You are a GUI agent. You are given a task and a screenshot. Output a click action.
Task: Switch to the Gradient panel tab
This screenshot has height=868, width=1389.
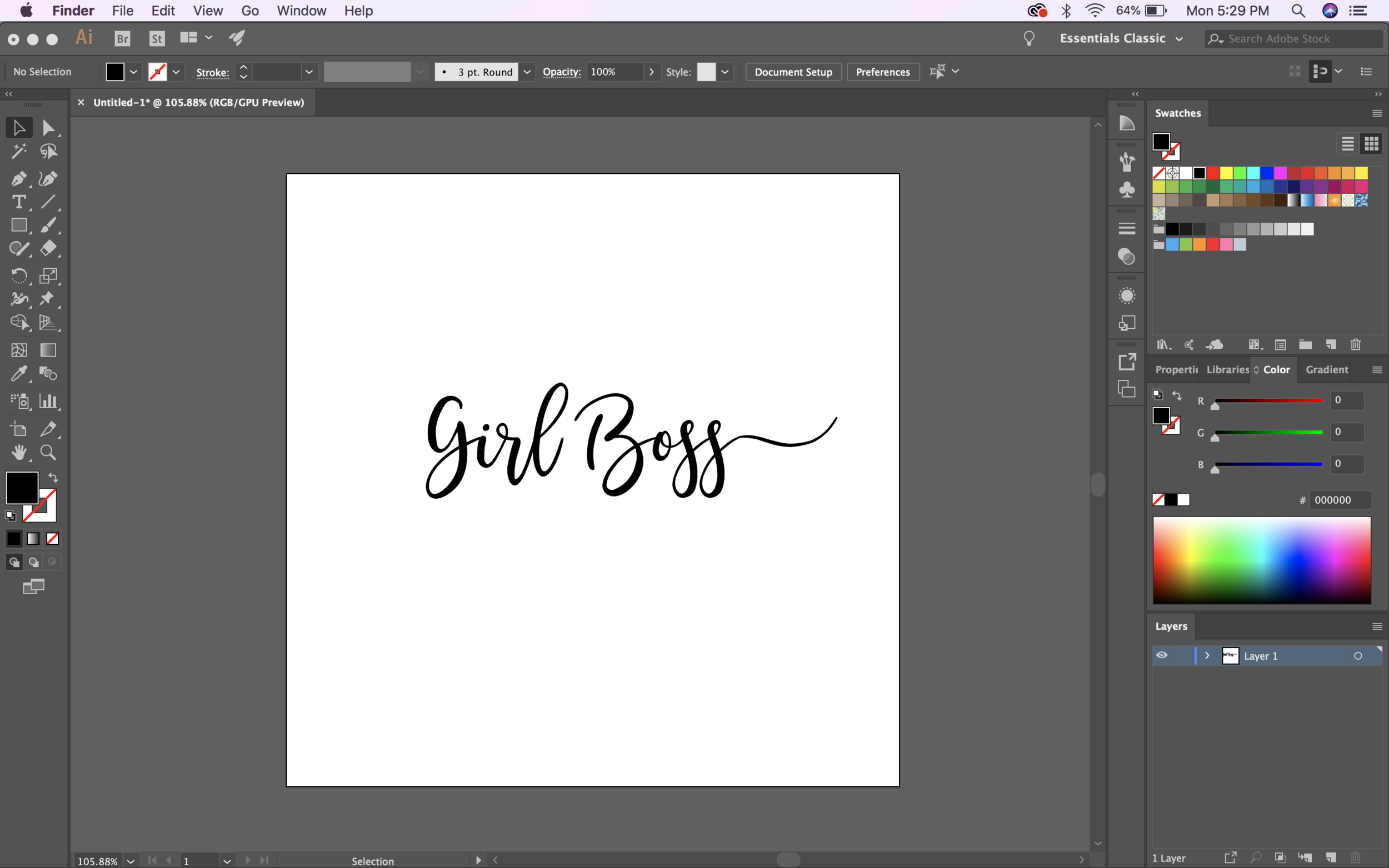(x=1326, y=370)
